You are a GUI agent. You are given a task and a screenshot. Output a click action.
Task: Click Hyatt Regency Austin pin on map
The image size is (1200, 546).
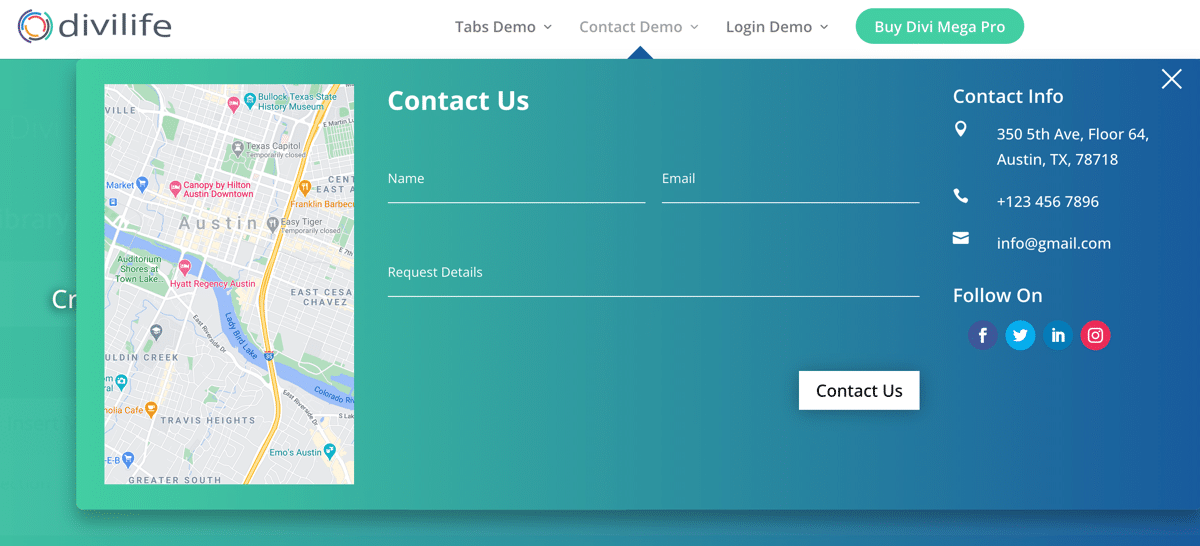pyautogui.click(x=184, y=267)
